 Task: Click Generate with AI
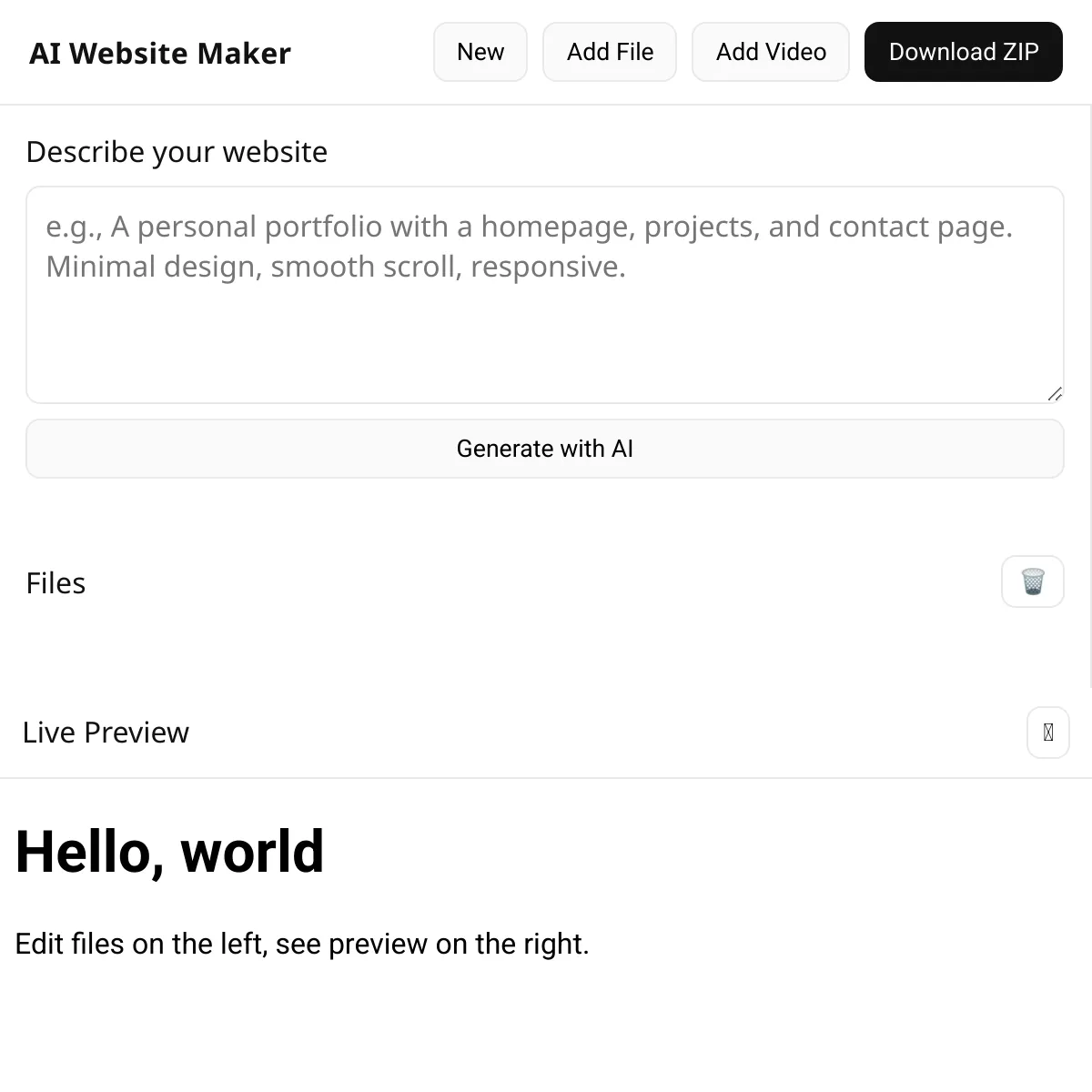(x=544, y=448)
